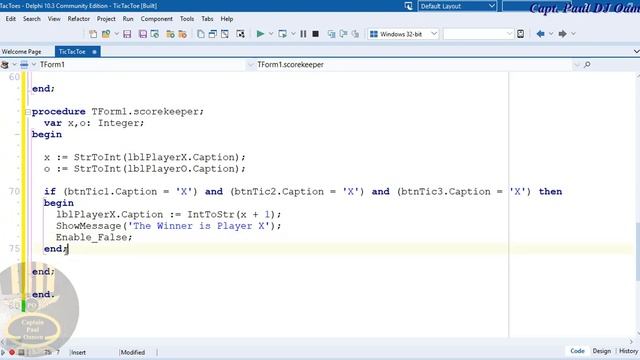Click the search magnifier icon in navigation bar

click(587, 64)
